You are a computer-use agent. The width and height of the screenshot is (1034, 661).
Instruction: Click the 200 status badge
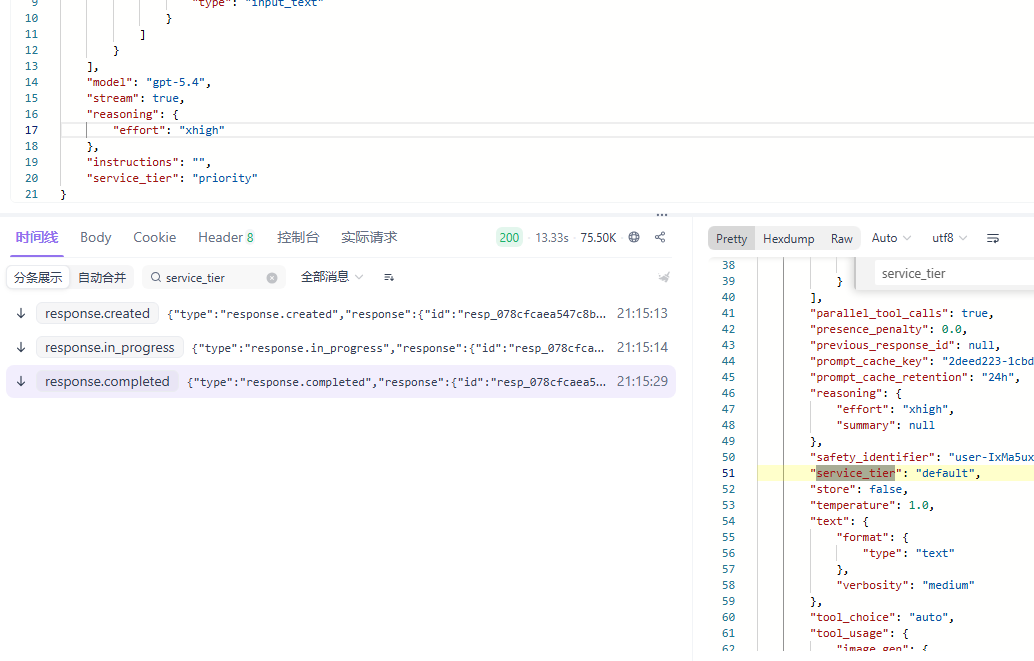point(509,237)
